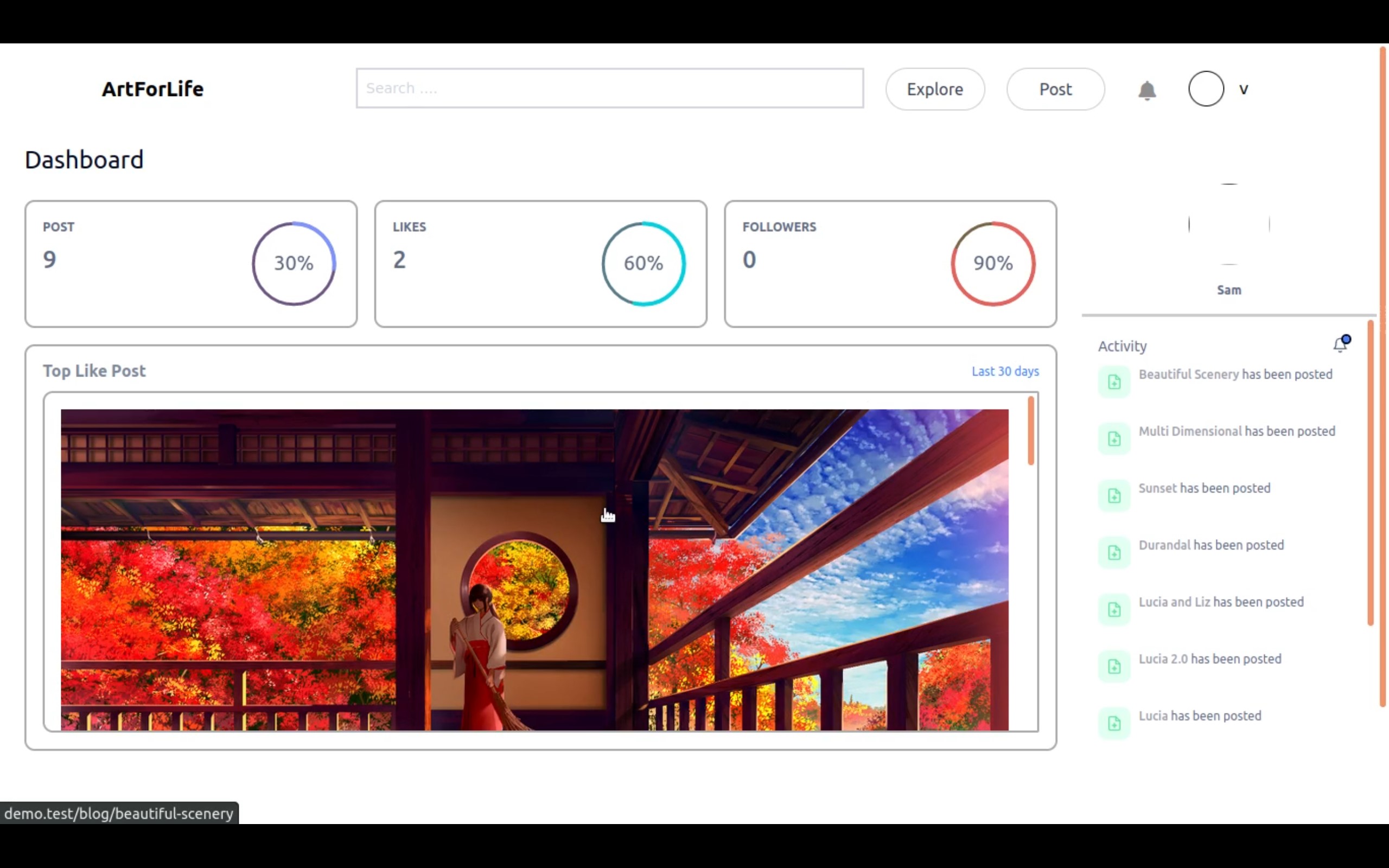Click the Sam profile name

click(x=1229, y=290)
